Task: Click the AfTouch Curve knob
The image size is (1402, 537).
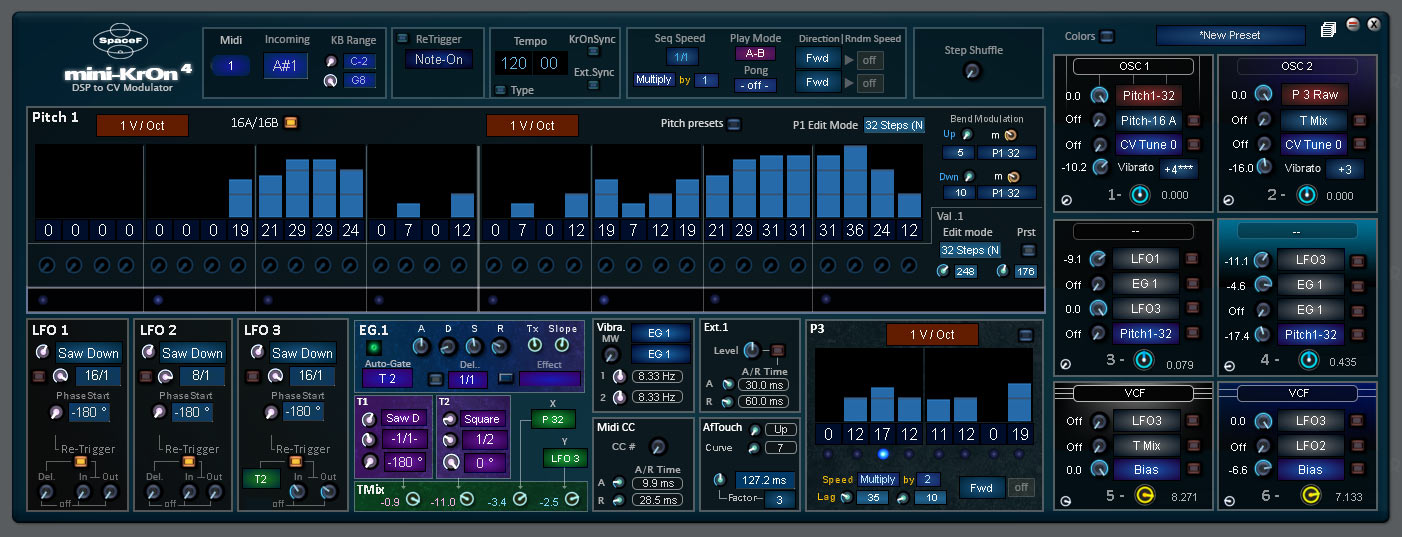Action: point(754,447)
